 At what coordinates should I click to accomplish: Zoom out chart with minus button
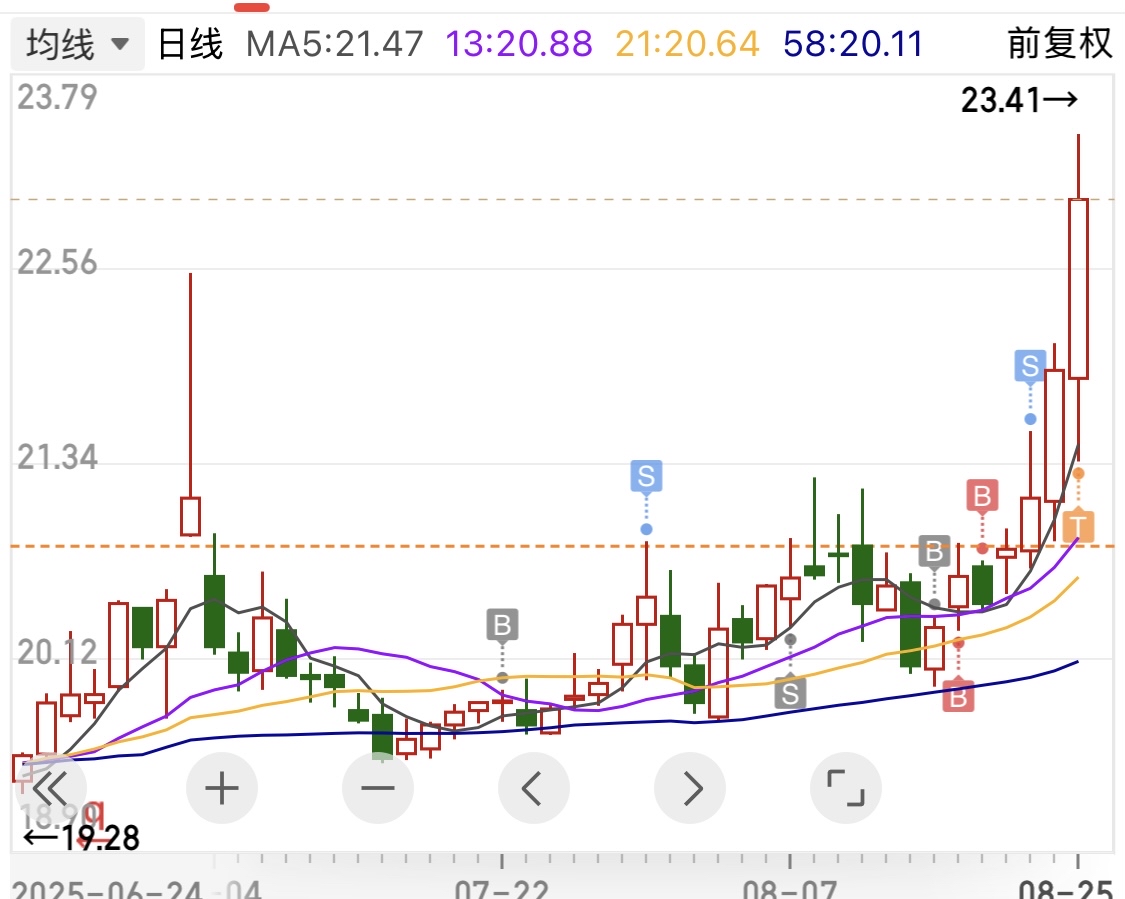coord(378,789)
